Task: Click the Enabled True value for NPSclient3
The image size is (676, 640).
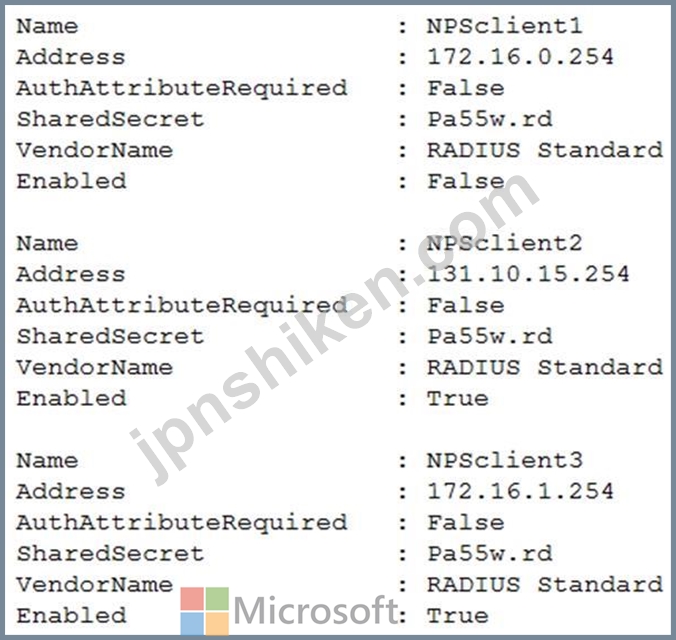Action: [458, 615]
